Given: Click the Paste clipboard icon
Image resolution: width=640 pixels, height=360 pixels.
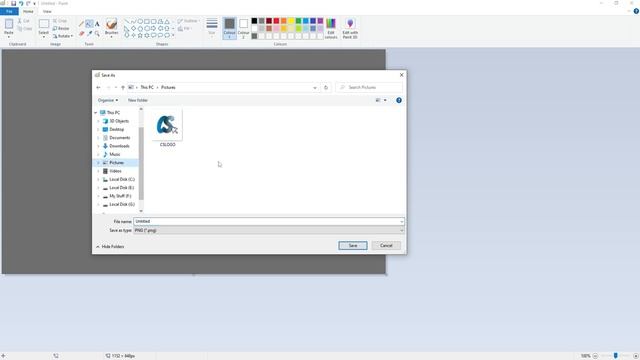Looking at the screenshot, I should point(9,25).
